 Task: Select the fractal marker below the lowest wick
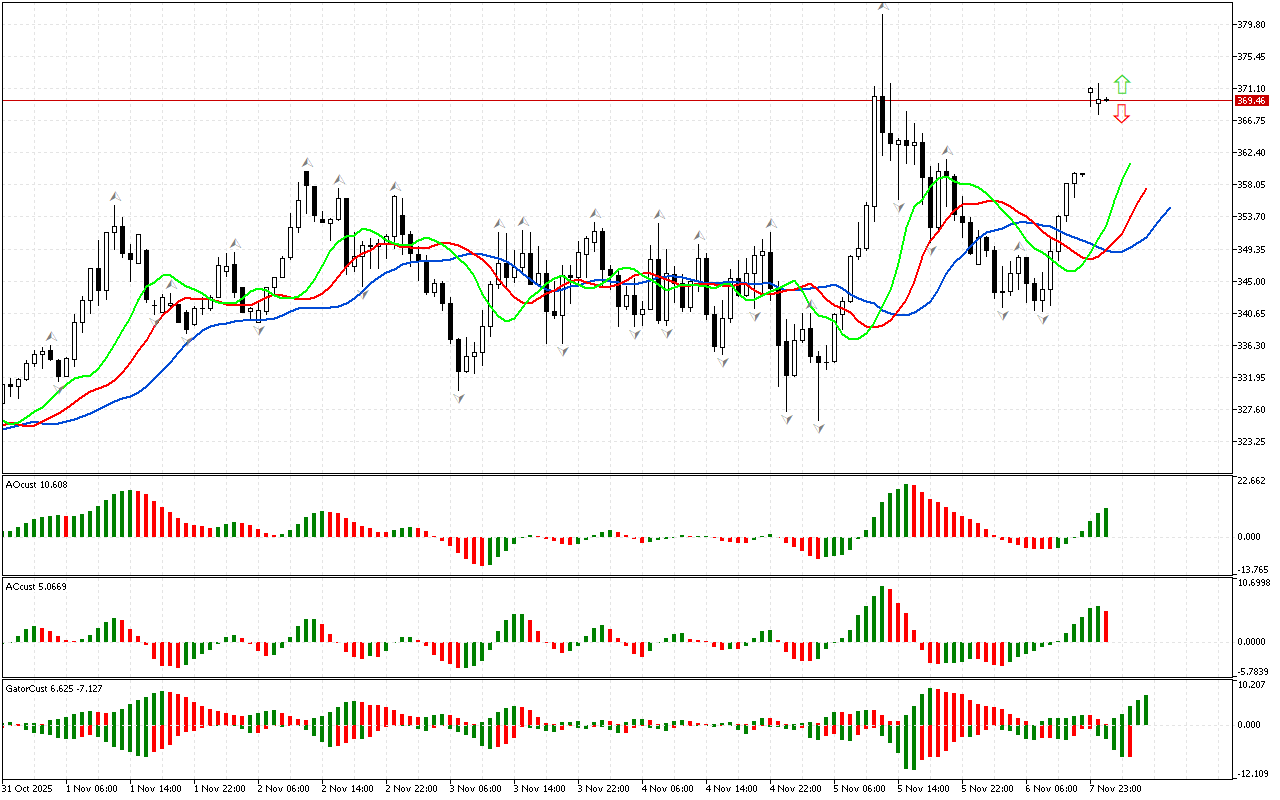tap(819, 428)
